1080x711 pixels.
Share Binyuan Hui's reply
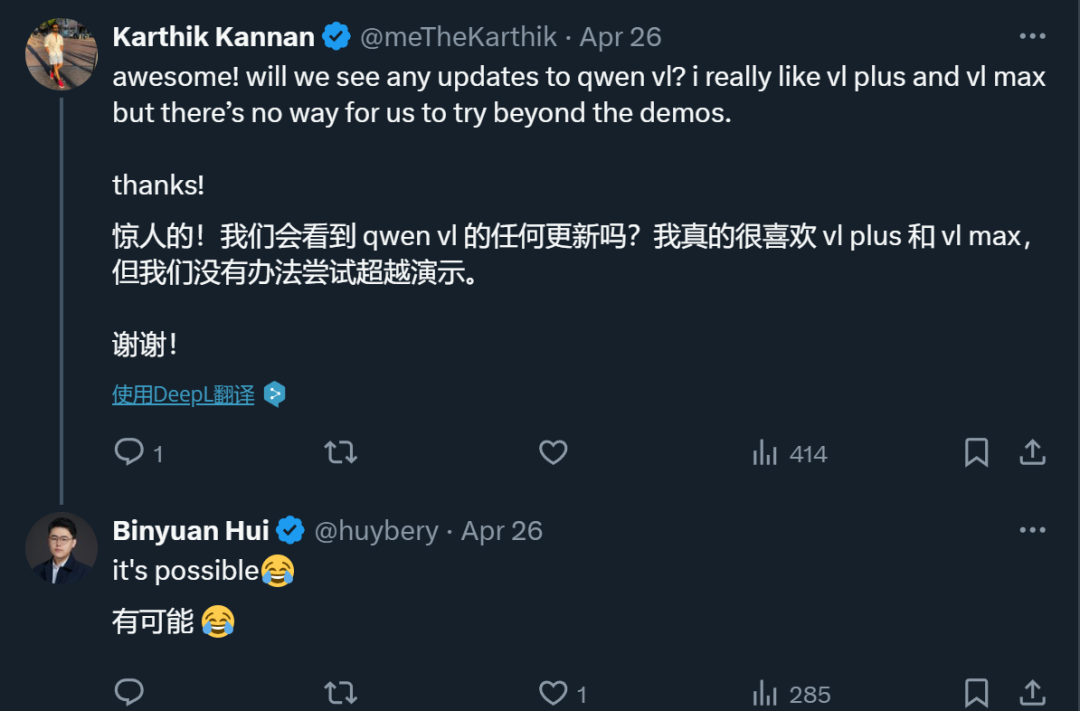1032,692
